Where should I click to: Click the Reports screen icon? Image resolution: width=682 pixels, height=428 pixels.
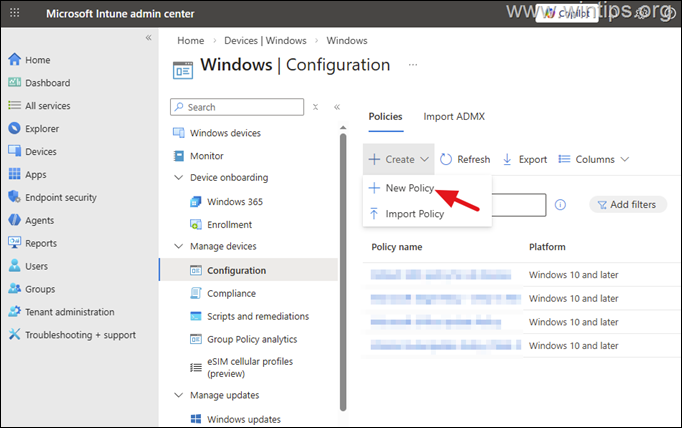click(x=14, y=243)
